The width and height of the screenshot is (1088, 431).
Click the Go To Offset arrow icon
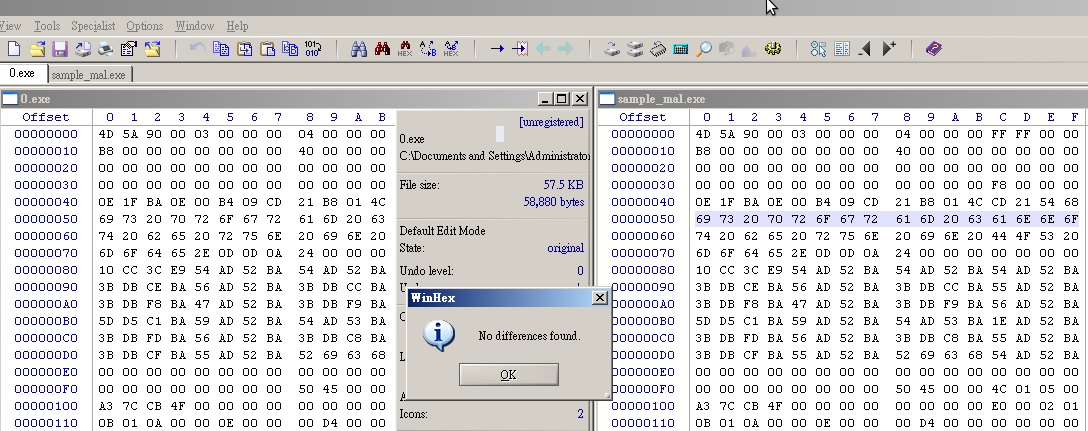click(497, 48)
